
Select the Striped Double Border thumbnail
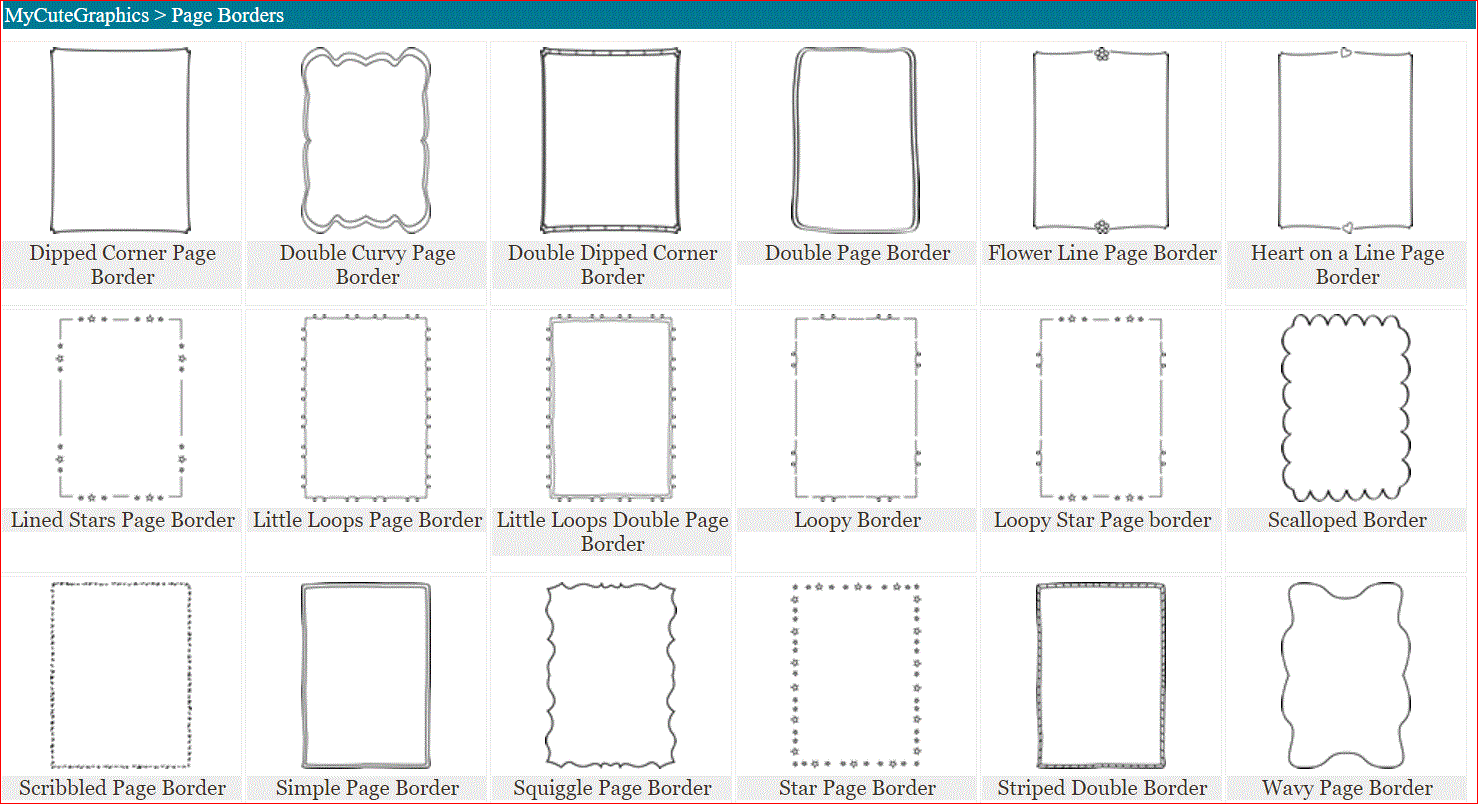(1101, 674)
